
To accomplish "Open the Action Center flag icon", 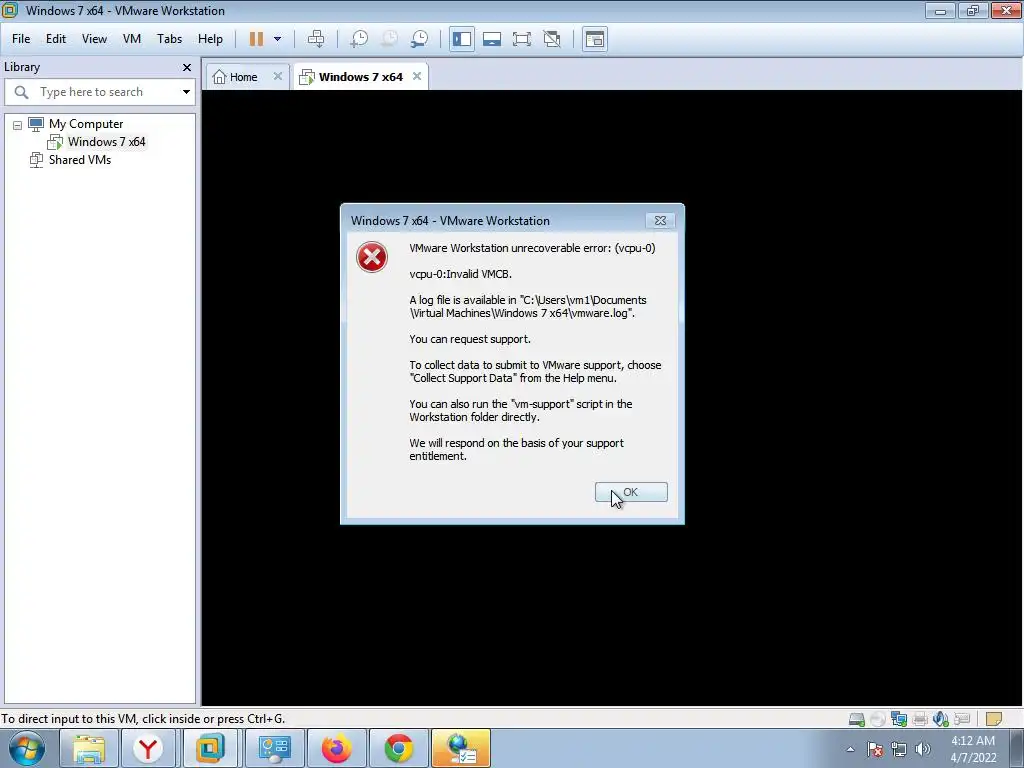I will point(874,749).
